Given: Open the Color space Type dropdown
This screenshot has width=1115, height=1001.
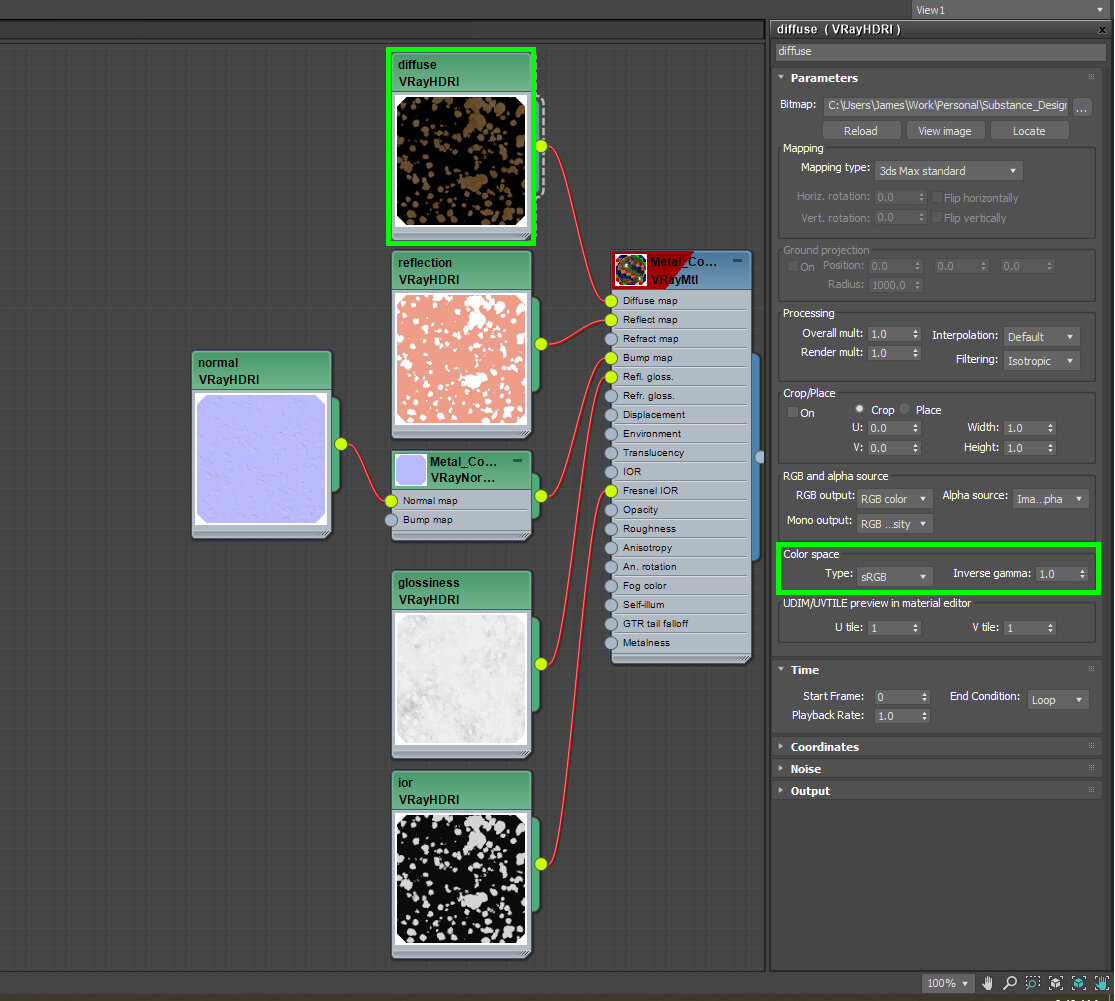Looking at the screenshot, I should click(894, 576).
